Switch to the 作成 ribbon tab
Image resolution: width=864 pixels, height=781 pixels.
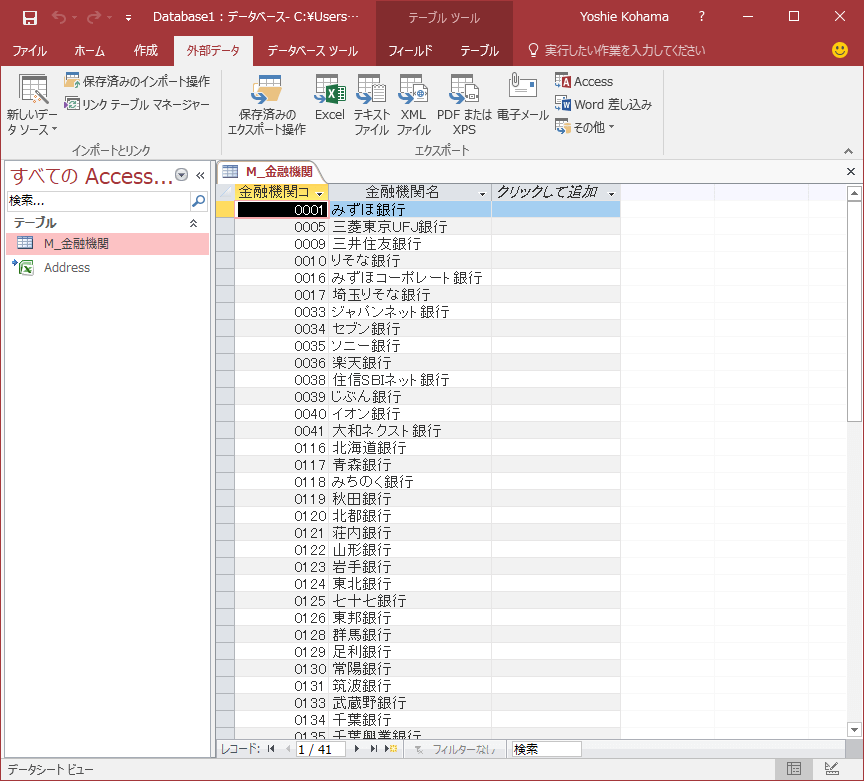point(145,51)
